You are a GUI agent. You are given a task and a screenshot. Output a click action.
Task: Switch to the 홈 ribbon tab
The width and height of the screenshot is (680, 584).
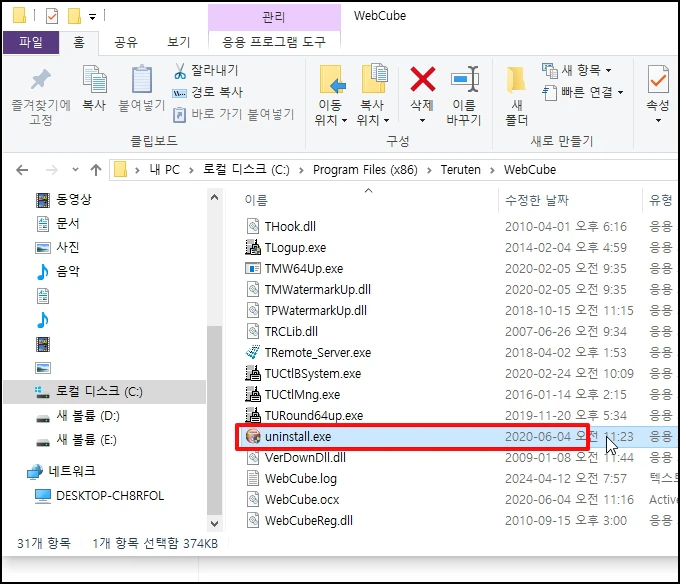click(x=78, y=42)
